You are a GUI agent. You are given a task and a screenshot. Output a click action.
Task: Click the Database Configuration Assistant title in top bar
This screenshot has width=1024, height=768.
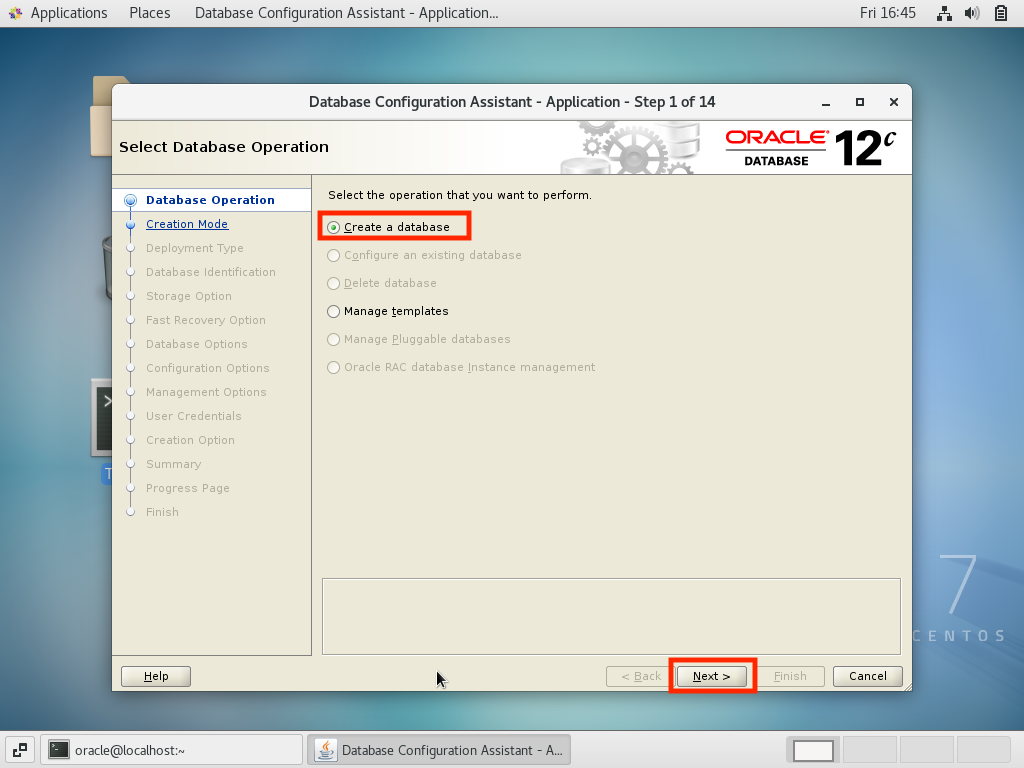(x=346, y=13)
